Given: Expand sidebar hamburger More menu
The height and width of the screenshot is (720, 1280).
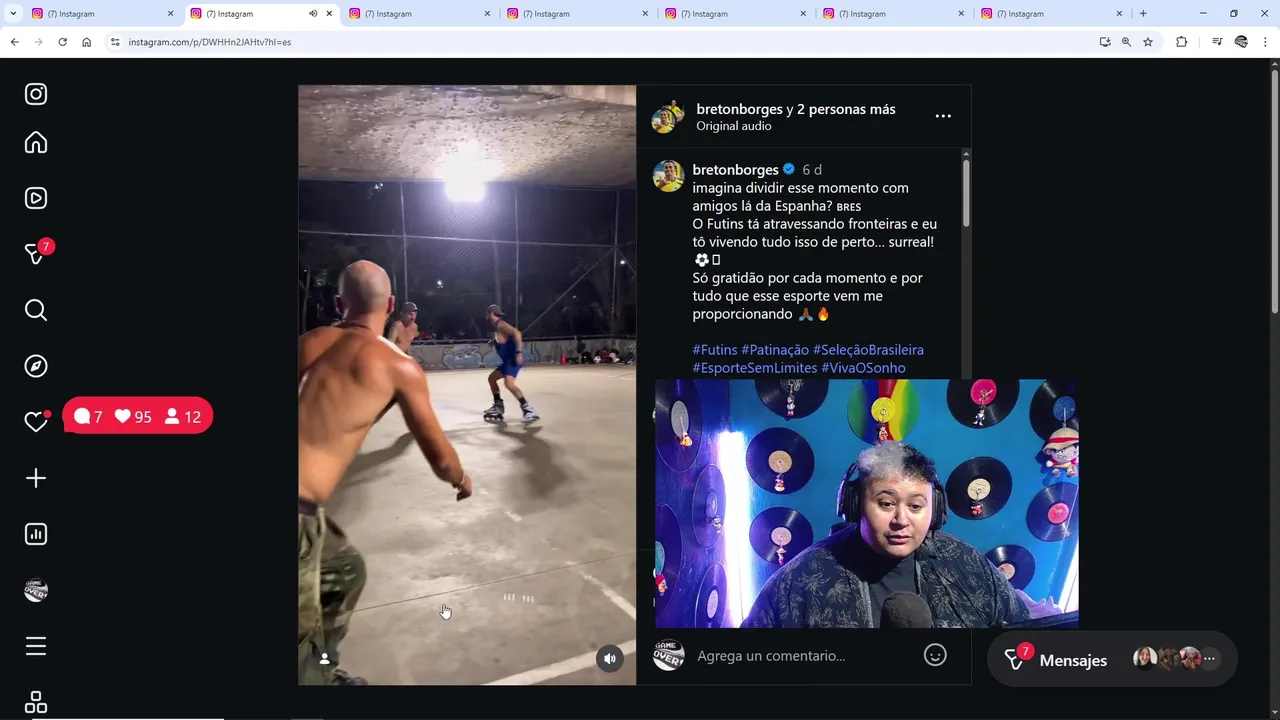Looking at the screenshot, I should 36,646.
